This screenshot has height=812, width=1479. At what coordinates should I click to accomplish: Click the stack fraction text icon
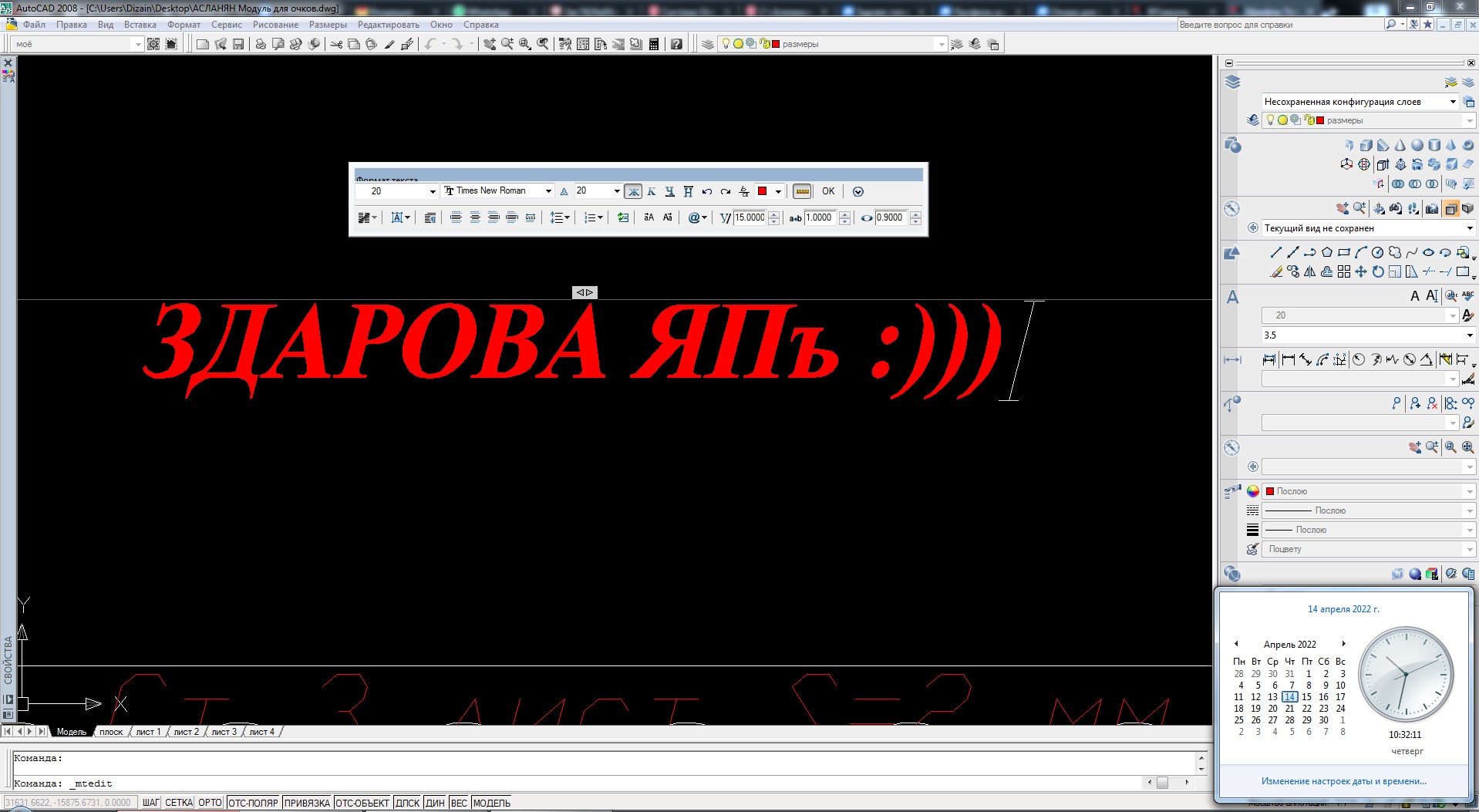744,191
